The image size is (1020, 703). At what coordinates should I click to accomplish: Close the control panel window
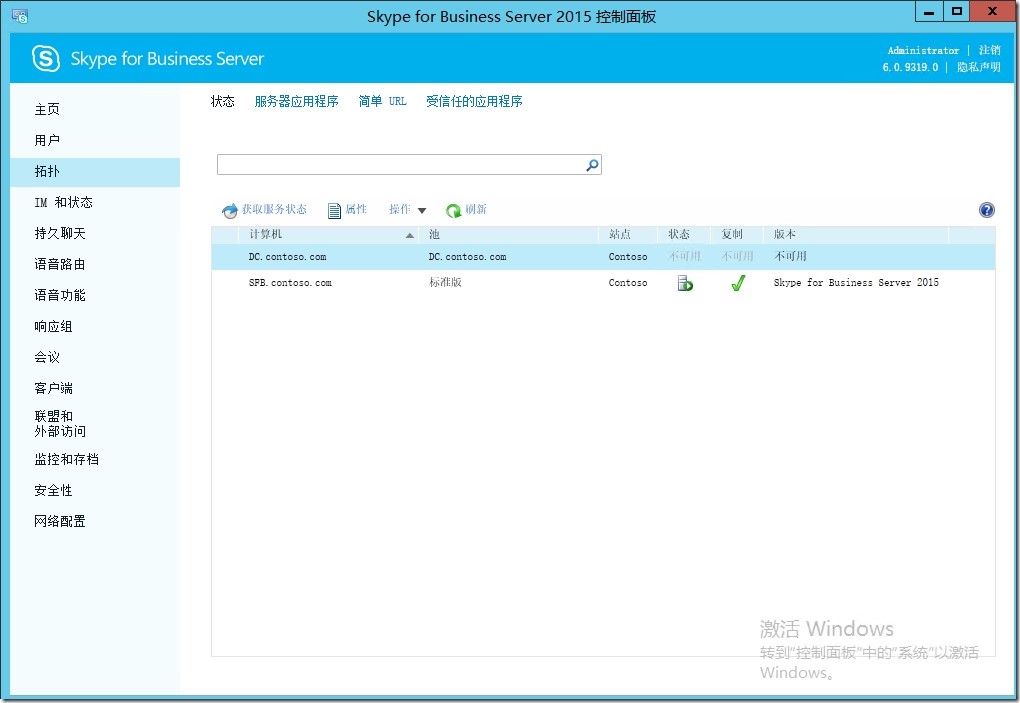[x=992, y=12]
